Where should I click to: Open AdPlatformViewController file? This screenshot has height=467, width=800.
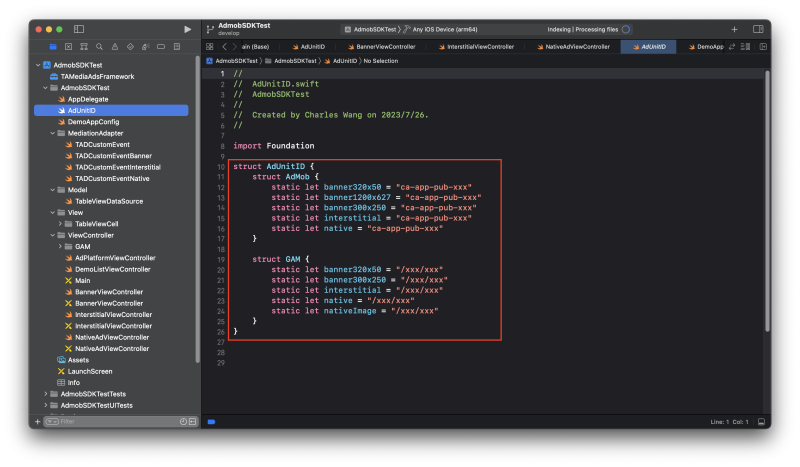tap(115, 258)
